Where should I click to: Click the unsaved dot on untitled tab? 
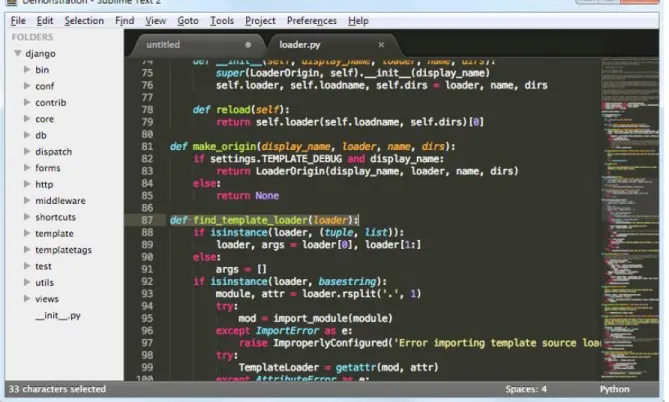click(x=248, y=44)
